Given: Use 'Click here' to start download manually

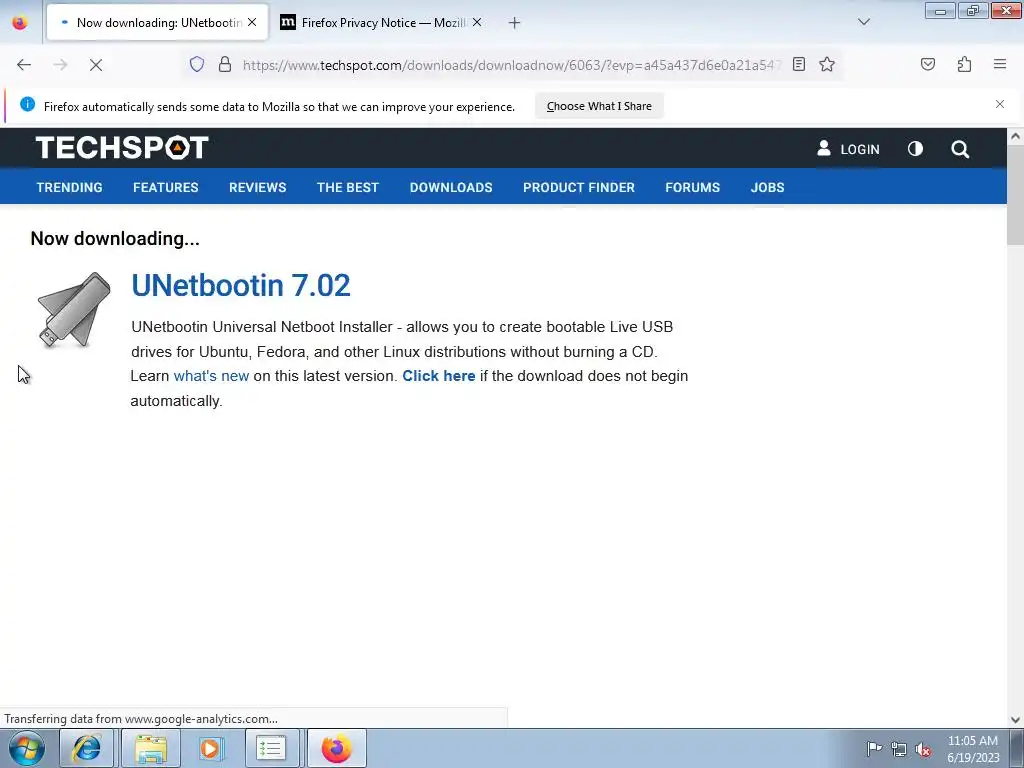Looking at the screenshot, I should coord(439,376).
